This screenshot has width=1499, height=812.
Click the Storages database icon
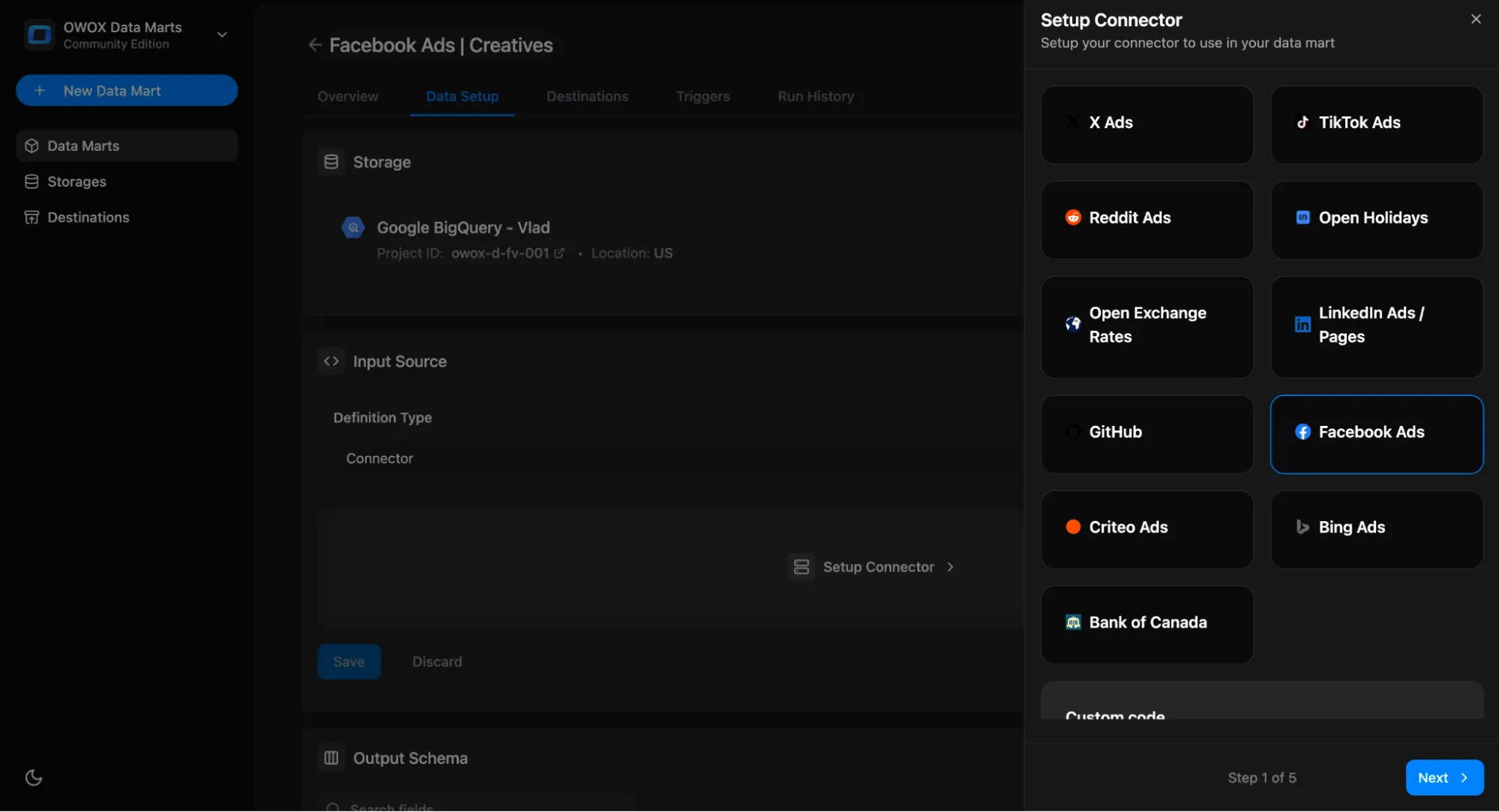point(31,181)
